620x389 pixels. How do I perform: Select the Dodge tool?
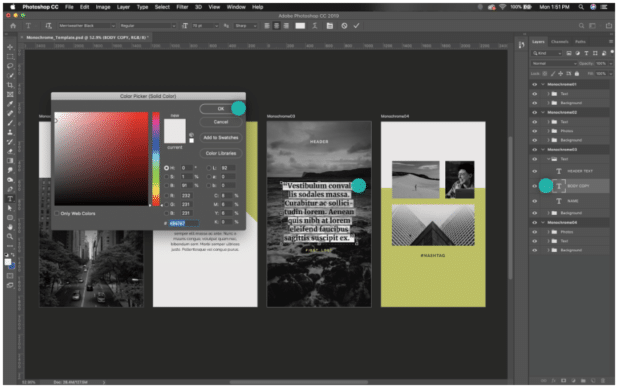pos(10,180)
